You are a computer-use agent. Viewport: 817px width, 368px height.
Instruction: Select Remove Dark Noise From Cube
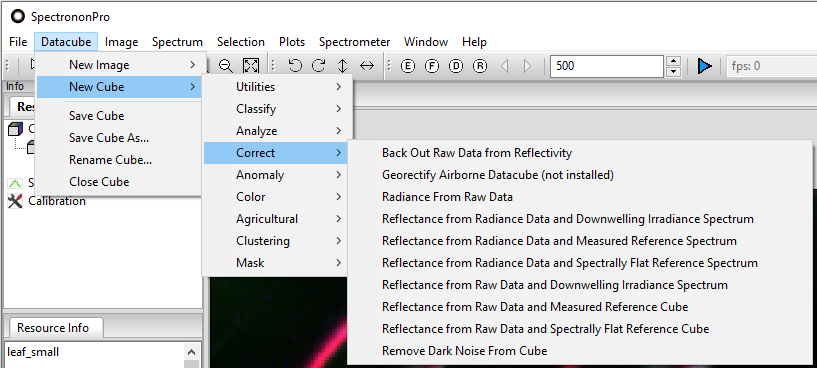pyautogui.click(x=579, y=351)
